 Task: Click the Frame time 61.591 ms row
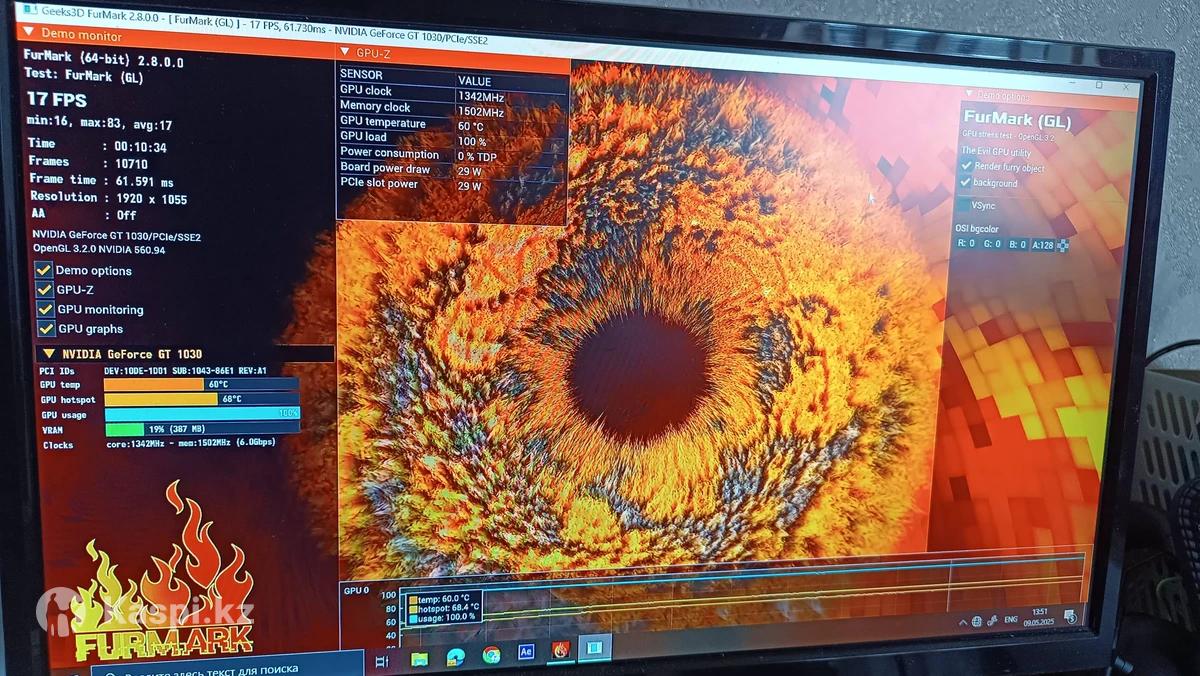coord(101,181)
